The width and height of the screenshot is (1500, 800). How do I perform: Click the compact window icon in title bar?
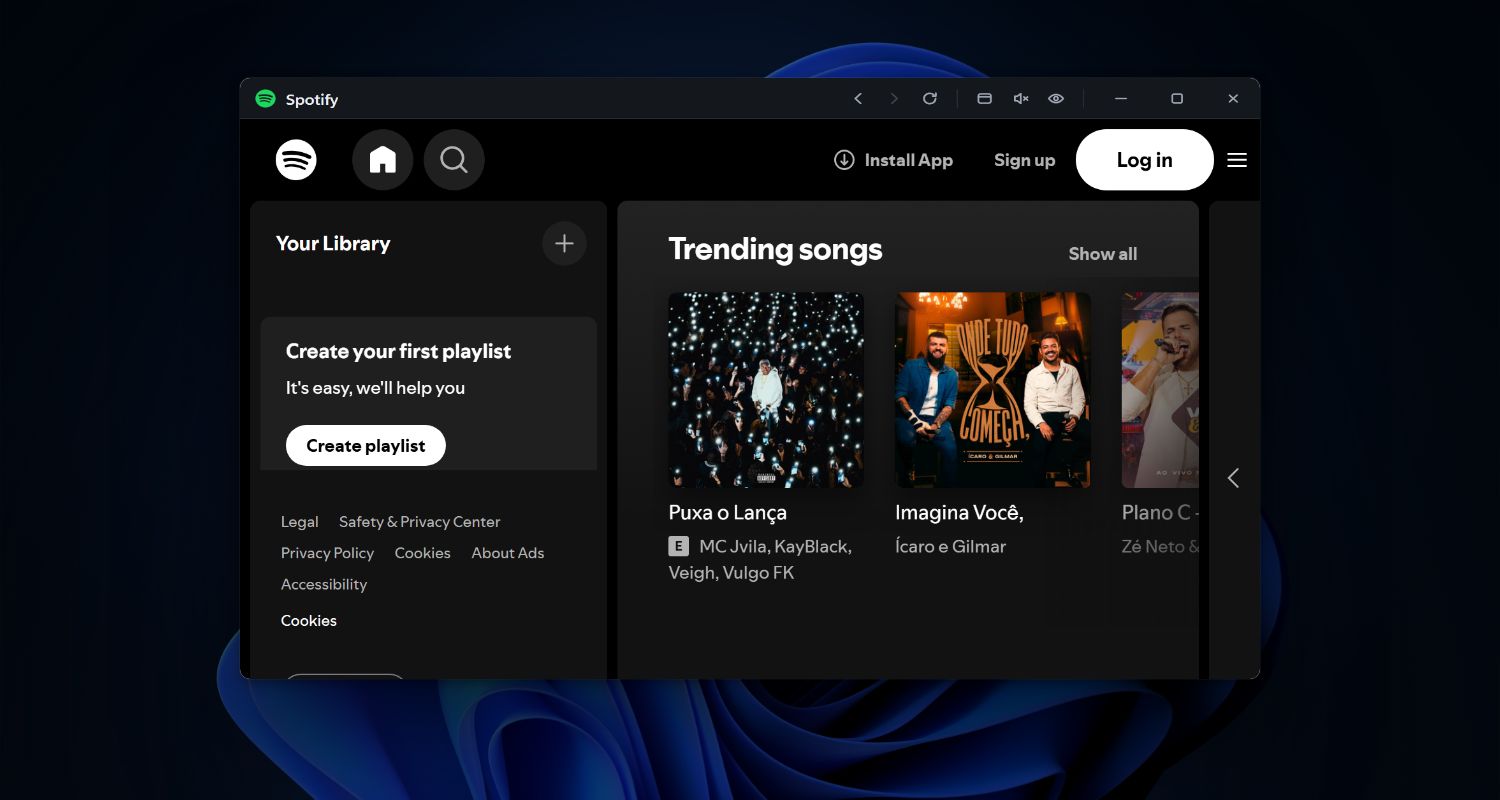click(x=984, y=99)
